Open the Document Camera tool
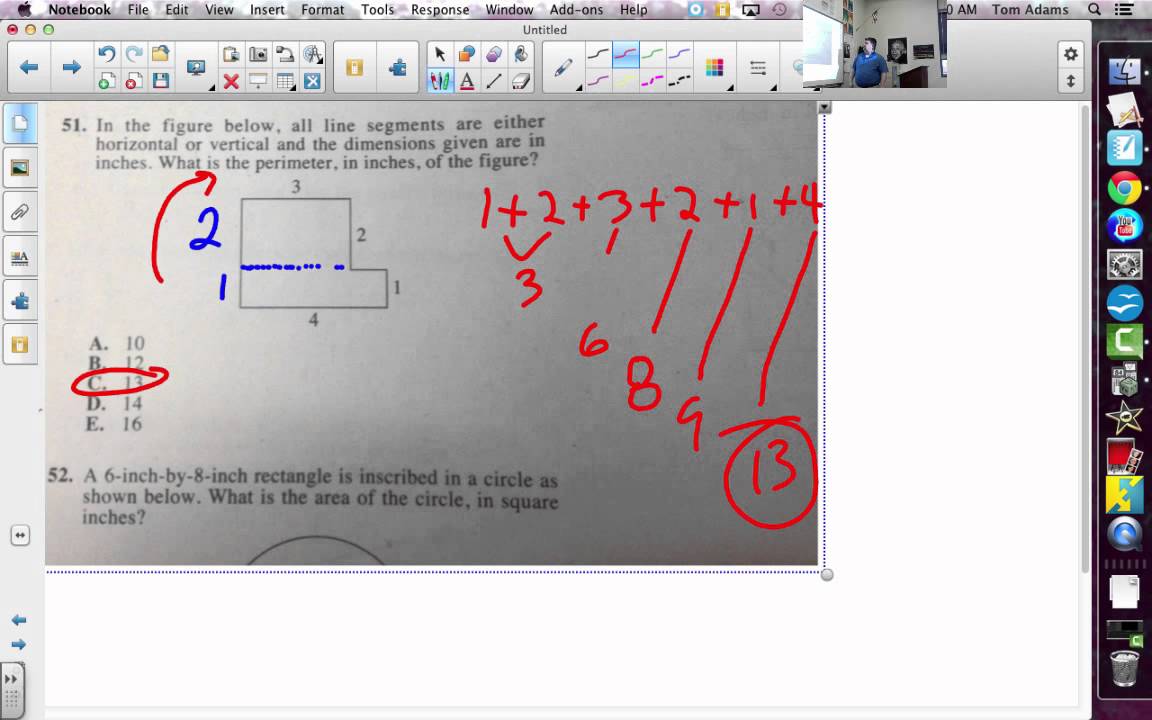This screenshot has height=720, width=1152. point(285,54)
